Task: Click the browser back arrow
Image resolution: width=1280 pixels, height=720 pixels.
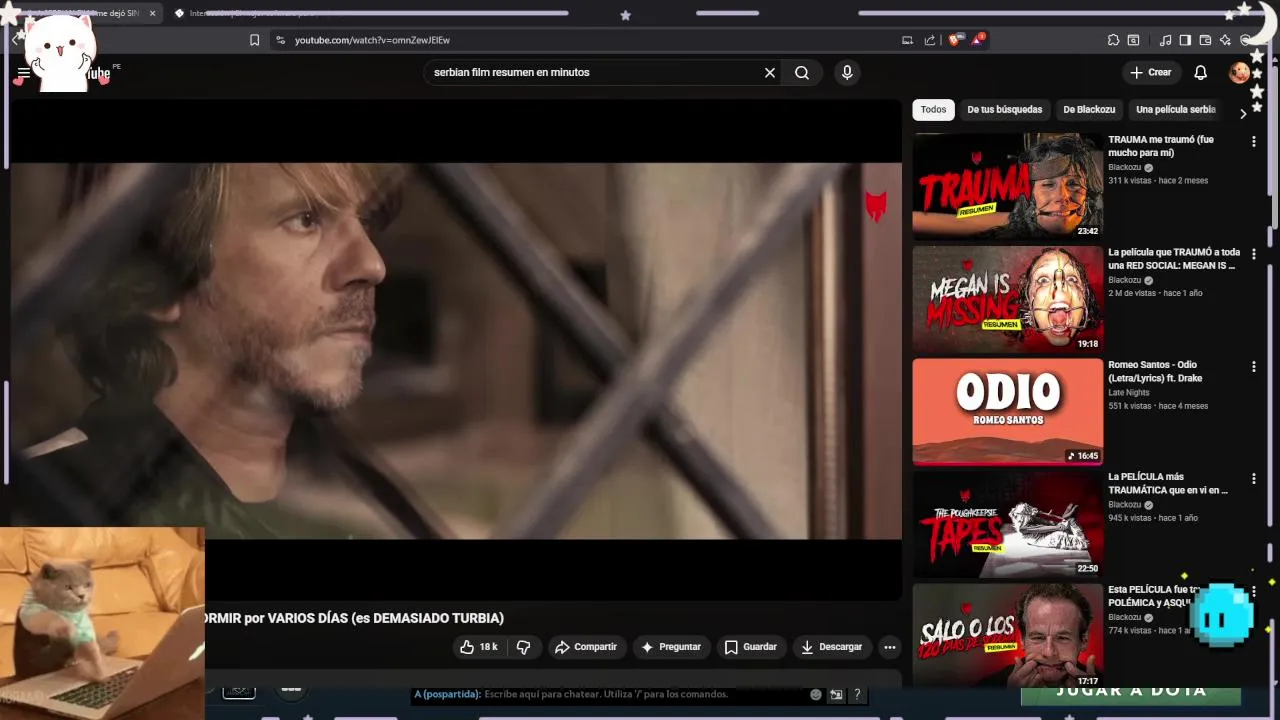Action: click(17, 40)
